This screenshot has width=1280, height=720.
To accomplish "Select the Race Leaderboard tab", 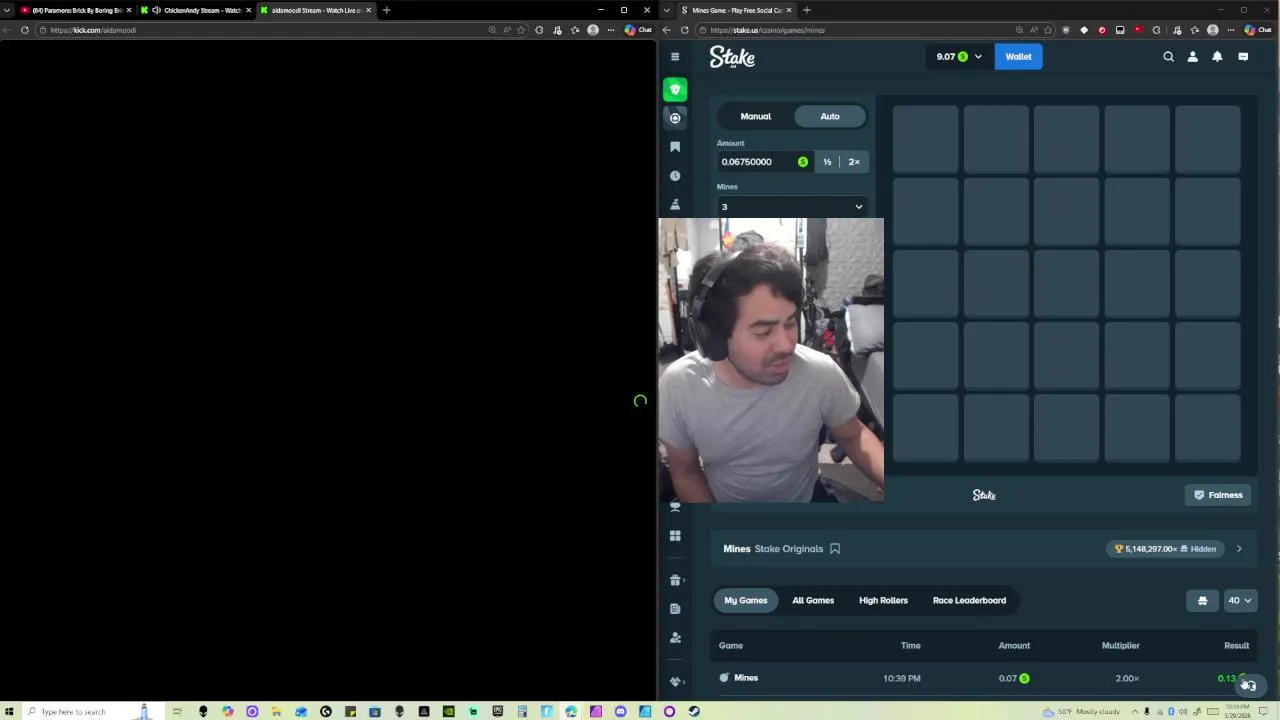I will click(969, 601).
